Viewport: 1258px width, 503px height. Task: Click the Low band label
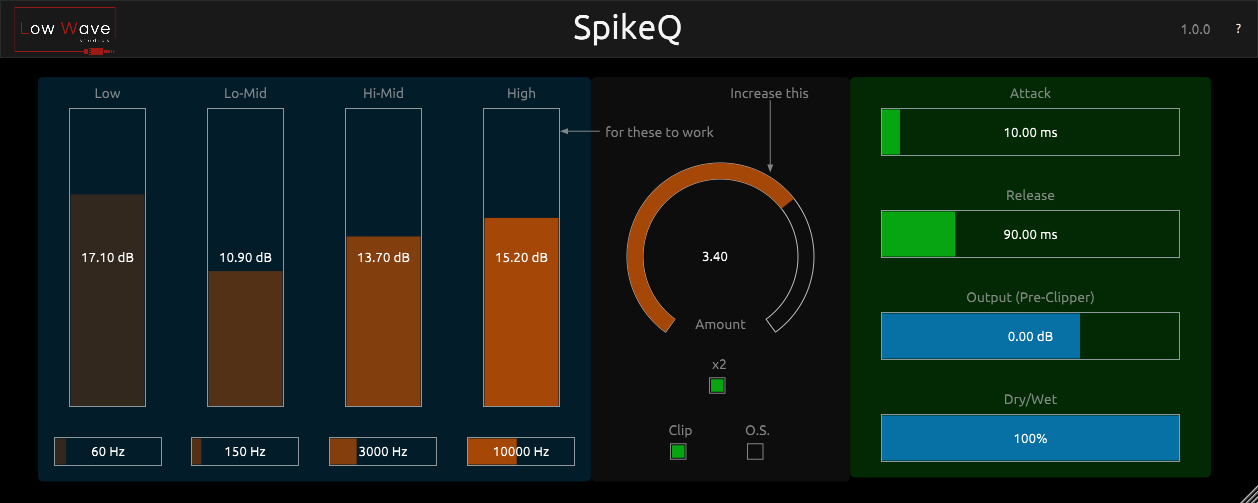click(107, 93)
